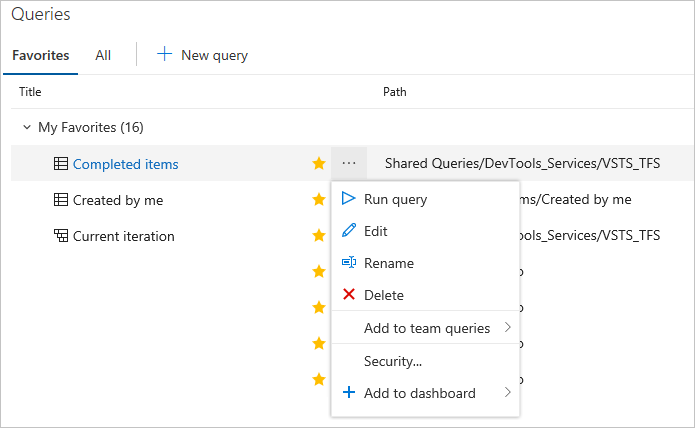Click the Run query play icon
The height and width of the screenshot is (428, 695).
[x=348, y=199]
